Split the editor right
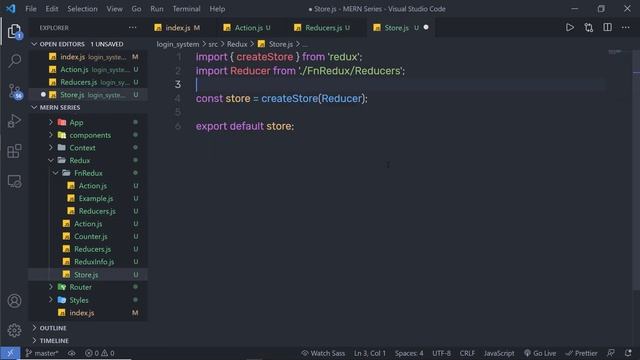 click(x=607, y=27)
